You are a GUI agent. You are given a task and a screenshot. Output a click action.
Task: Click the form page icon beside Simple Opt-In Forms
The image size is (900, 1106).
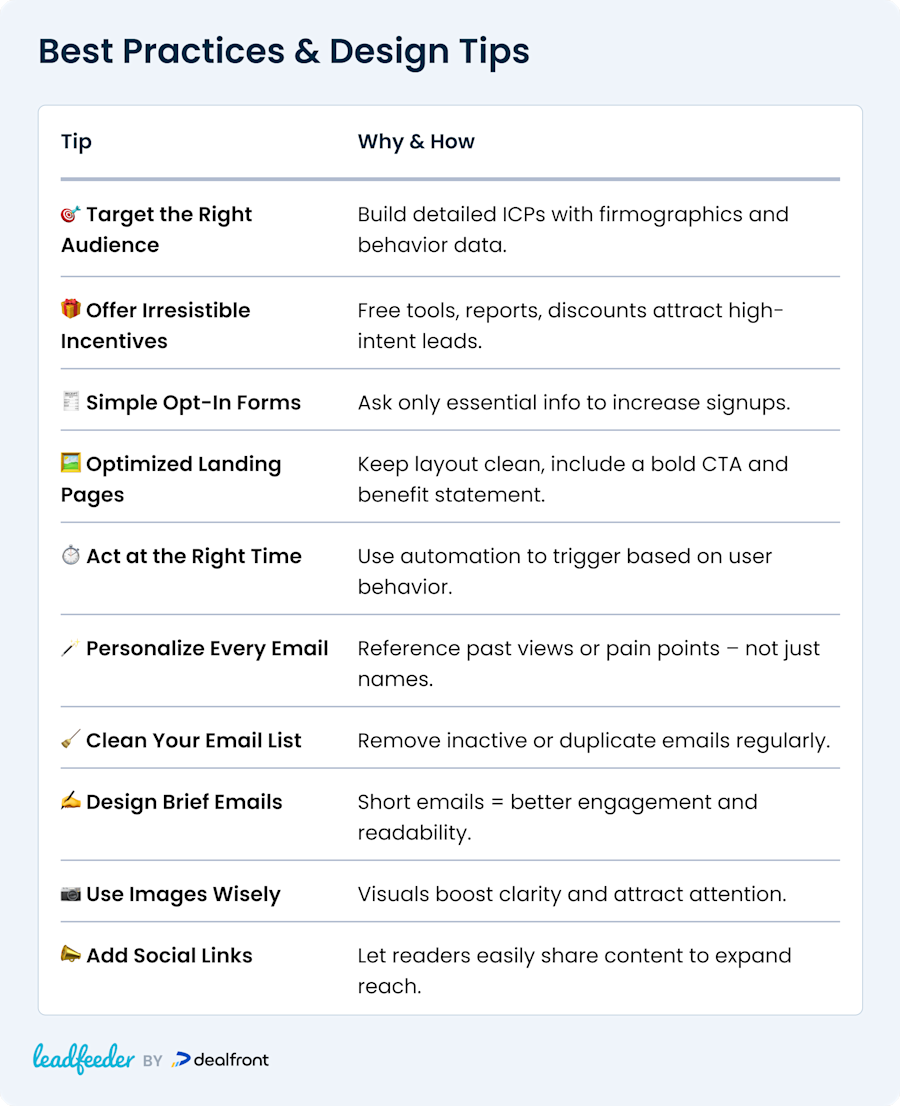tap(71, 401)
